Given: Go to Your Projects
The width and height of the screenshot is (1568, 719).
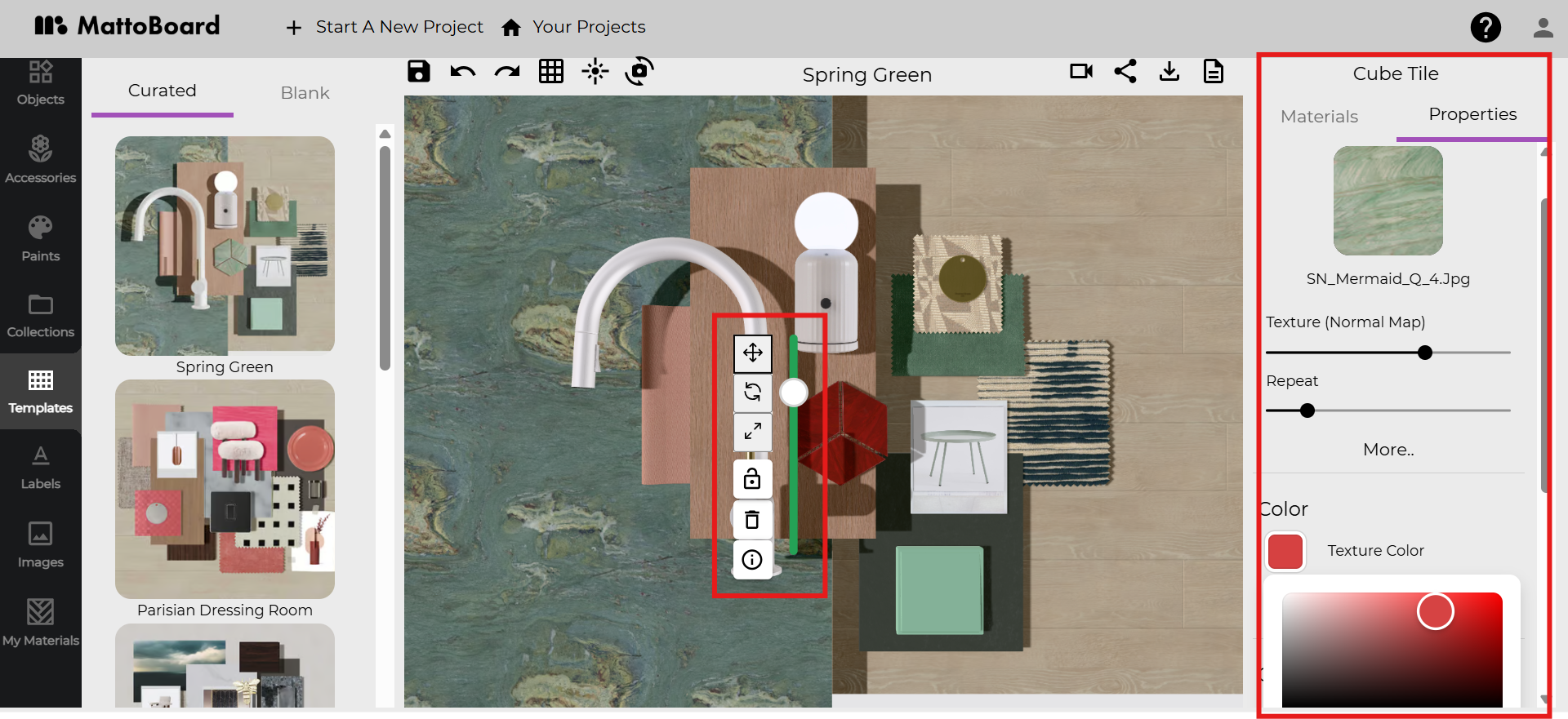Looking at the screenshot, I should click(x=574, y=27).
